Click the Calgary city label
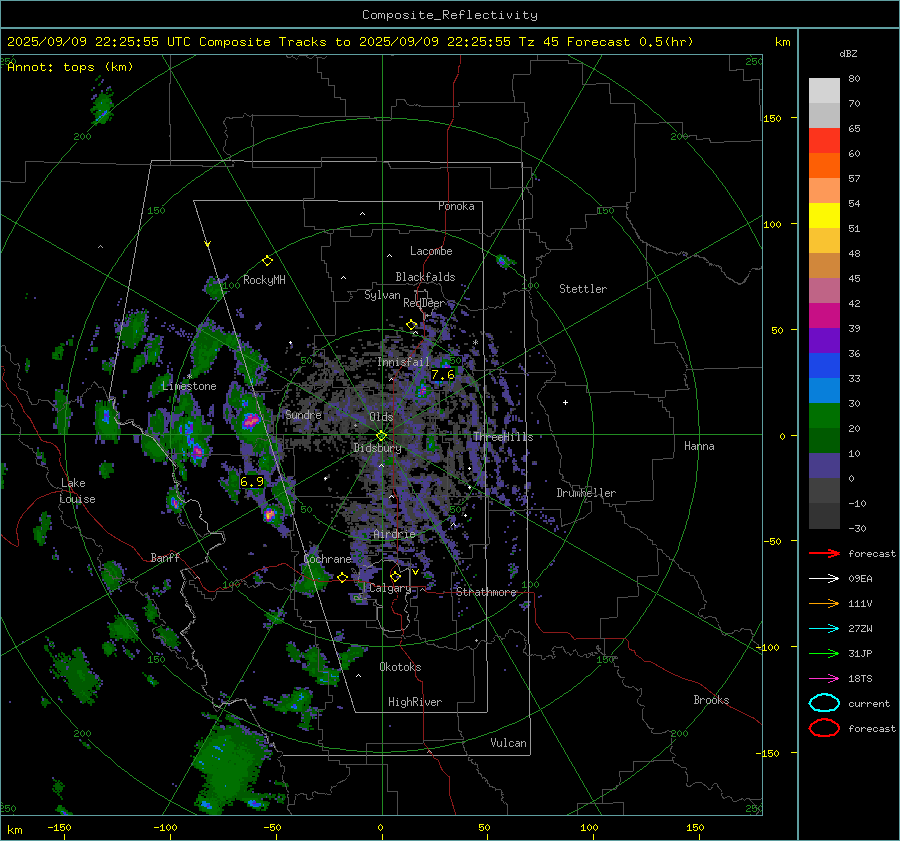Screen dimensions: 900x841 click(390, 588)
